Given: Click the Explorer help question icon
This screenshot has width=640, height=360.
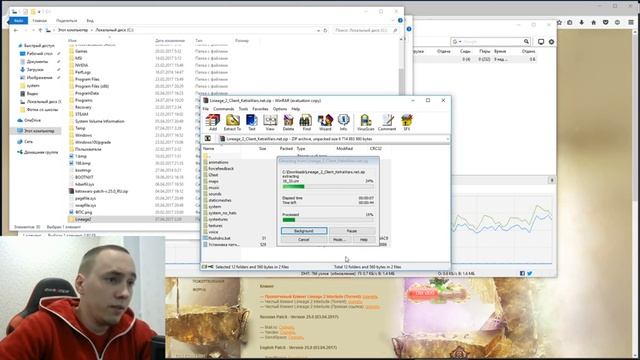Looking at the screenshot, I should point(400,20).
